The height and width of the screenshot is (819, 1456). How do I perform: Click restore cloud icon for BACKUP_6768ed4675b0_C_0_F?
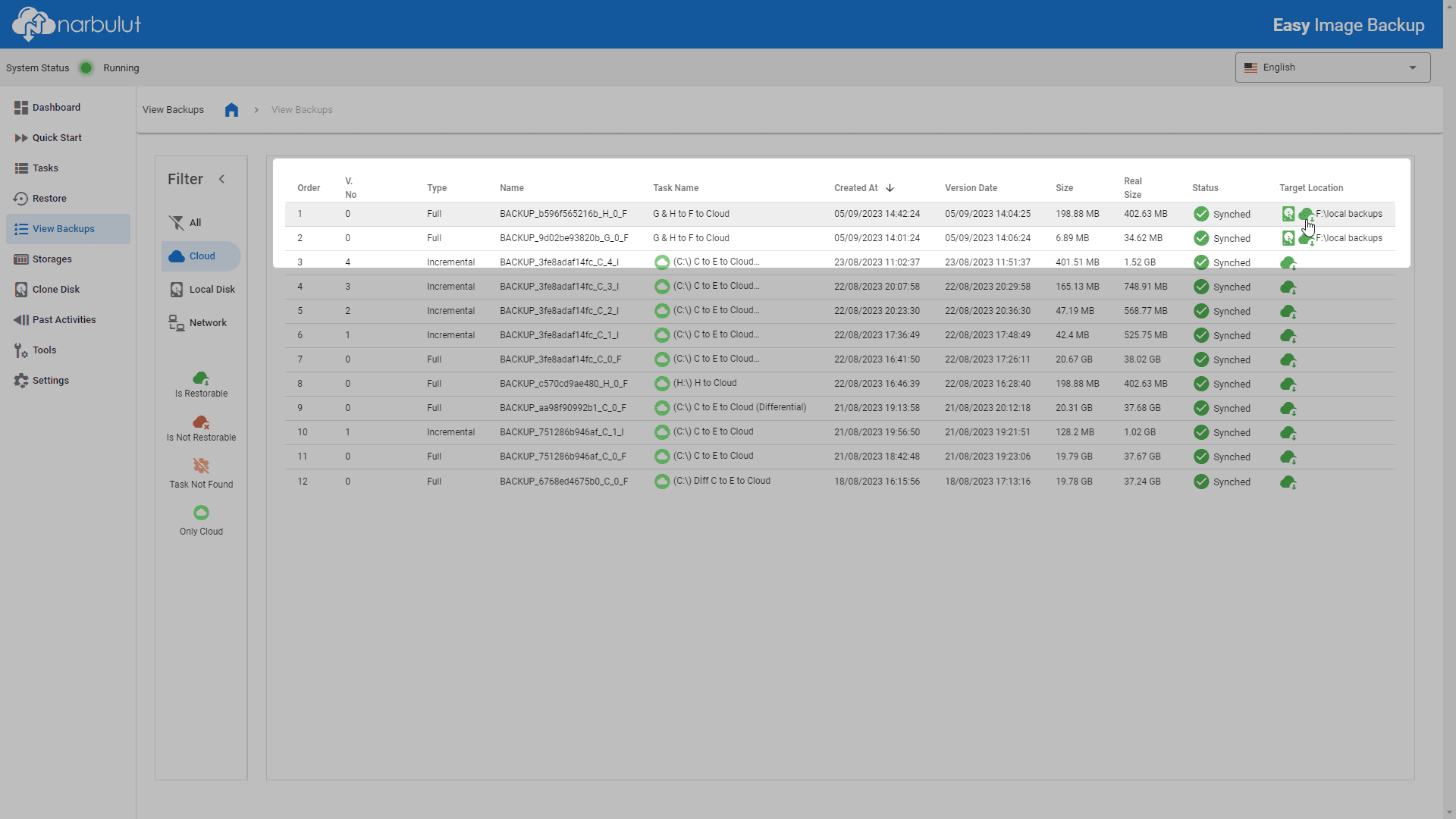tap(1288, 482)
